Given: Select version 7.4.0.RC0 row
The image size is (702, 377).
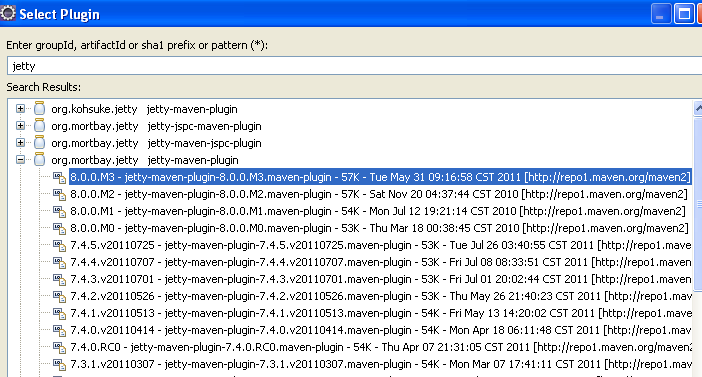Looking at the screenshot, I should pos(381,347).
